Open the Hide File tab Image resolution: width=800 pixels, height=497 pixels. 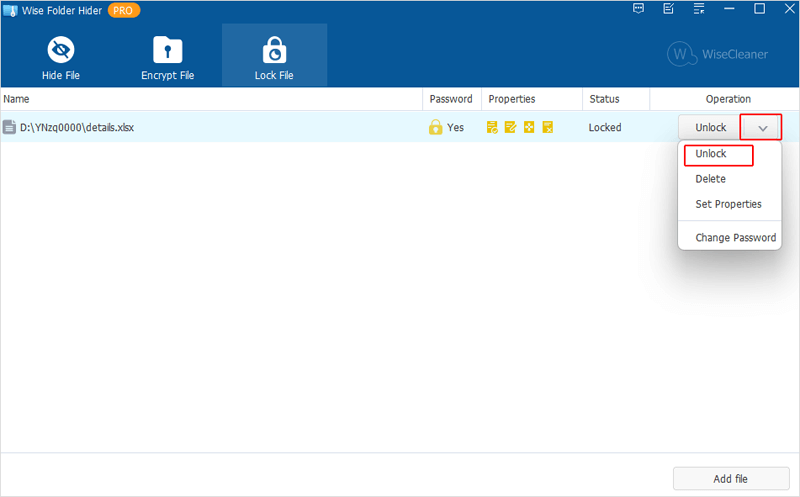point(61,58)
